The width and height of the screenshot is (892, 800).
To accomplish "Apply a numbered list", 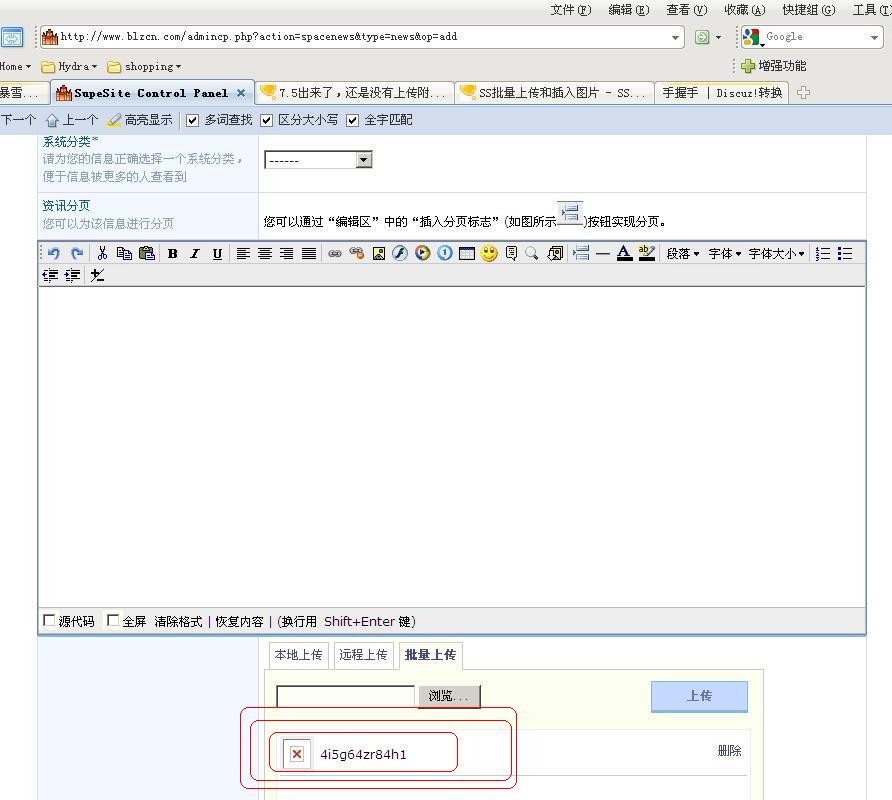I will coord(823,254).
